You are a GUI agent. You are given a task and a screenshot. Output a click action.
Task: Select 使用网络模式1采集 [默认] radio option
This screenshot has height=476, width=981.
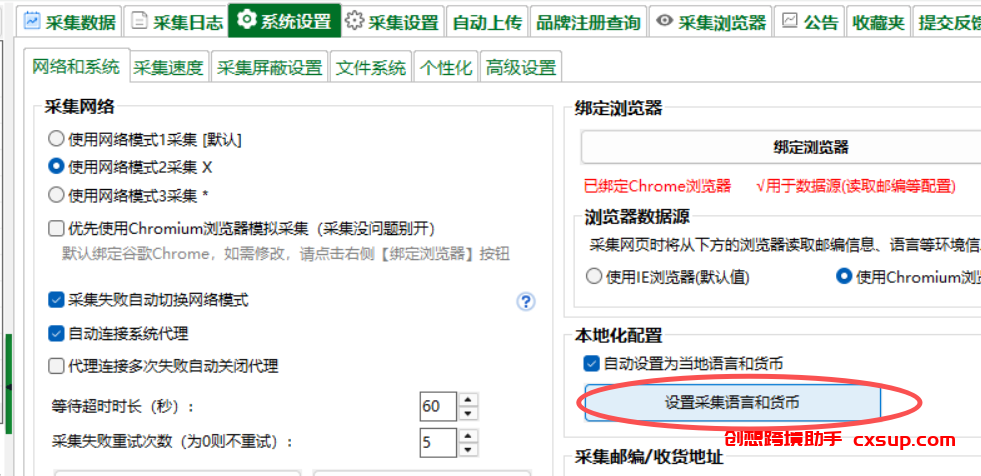point(57,139)
